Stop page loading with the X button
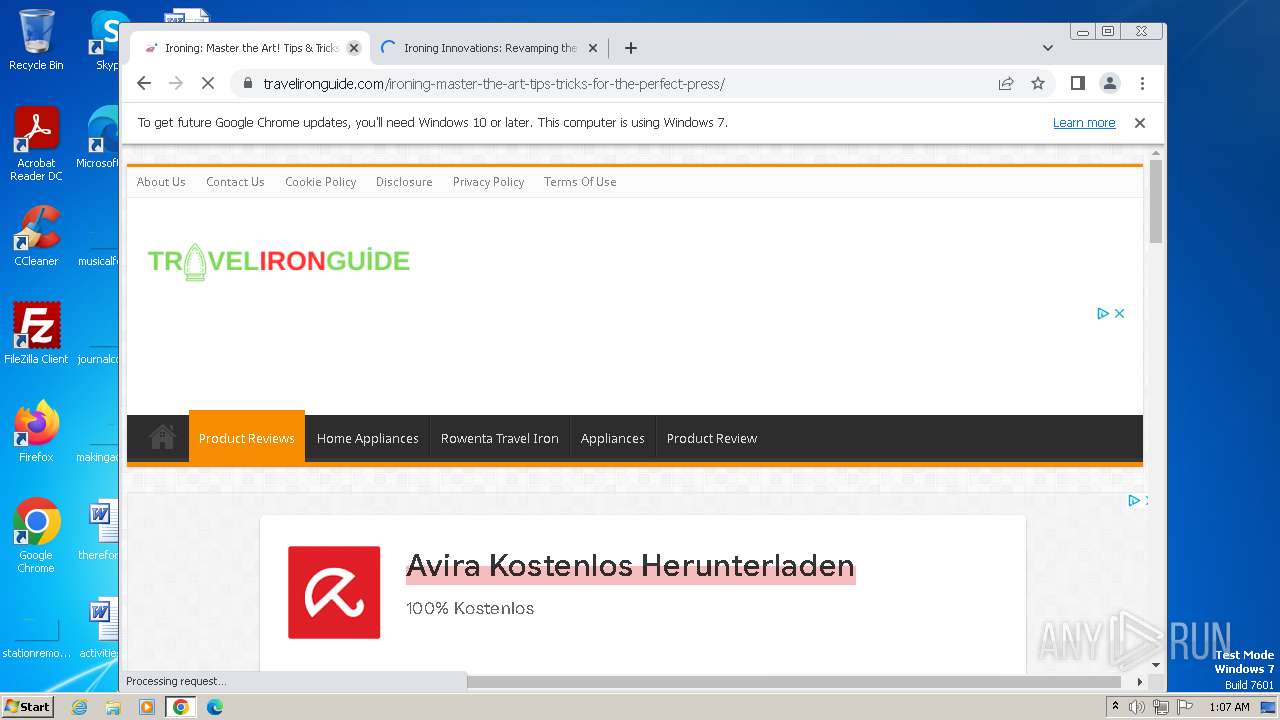The width and height of the screenshot is (1280, 720). click(208, 84)
